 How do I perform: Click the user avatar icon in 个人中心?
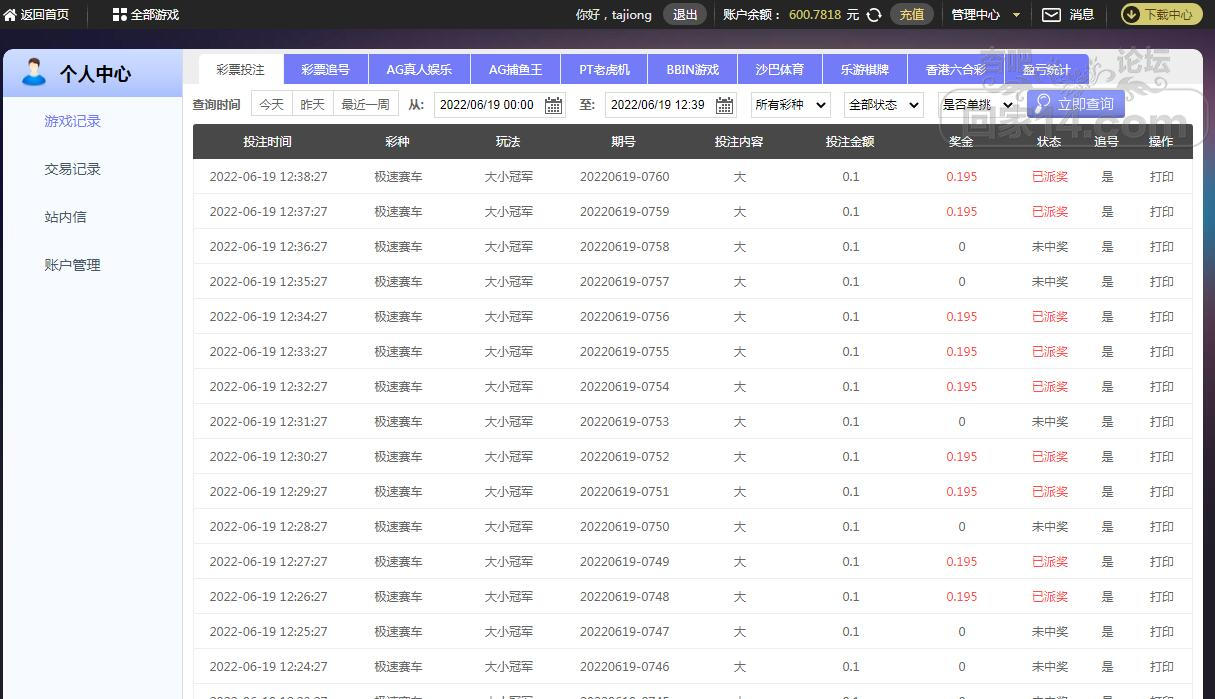click(x=34, y=72)
